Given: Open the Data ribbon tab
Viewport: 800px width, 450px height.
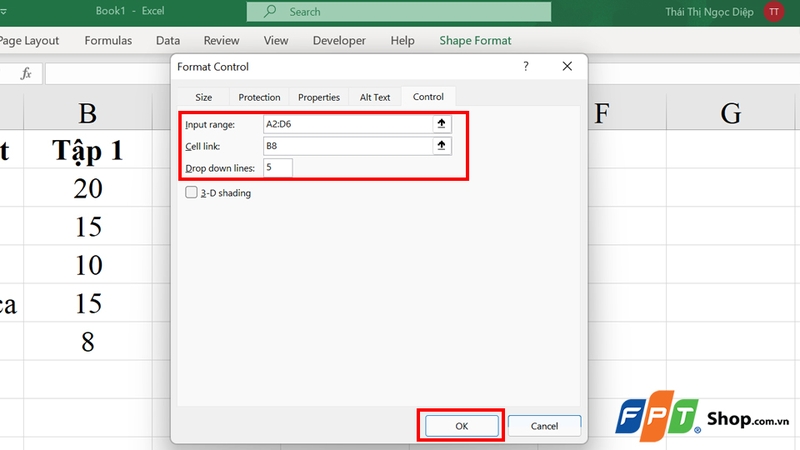Looking at the screenshot, I should 168,40.
